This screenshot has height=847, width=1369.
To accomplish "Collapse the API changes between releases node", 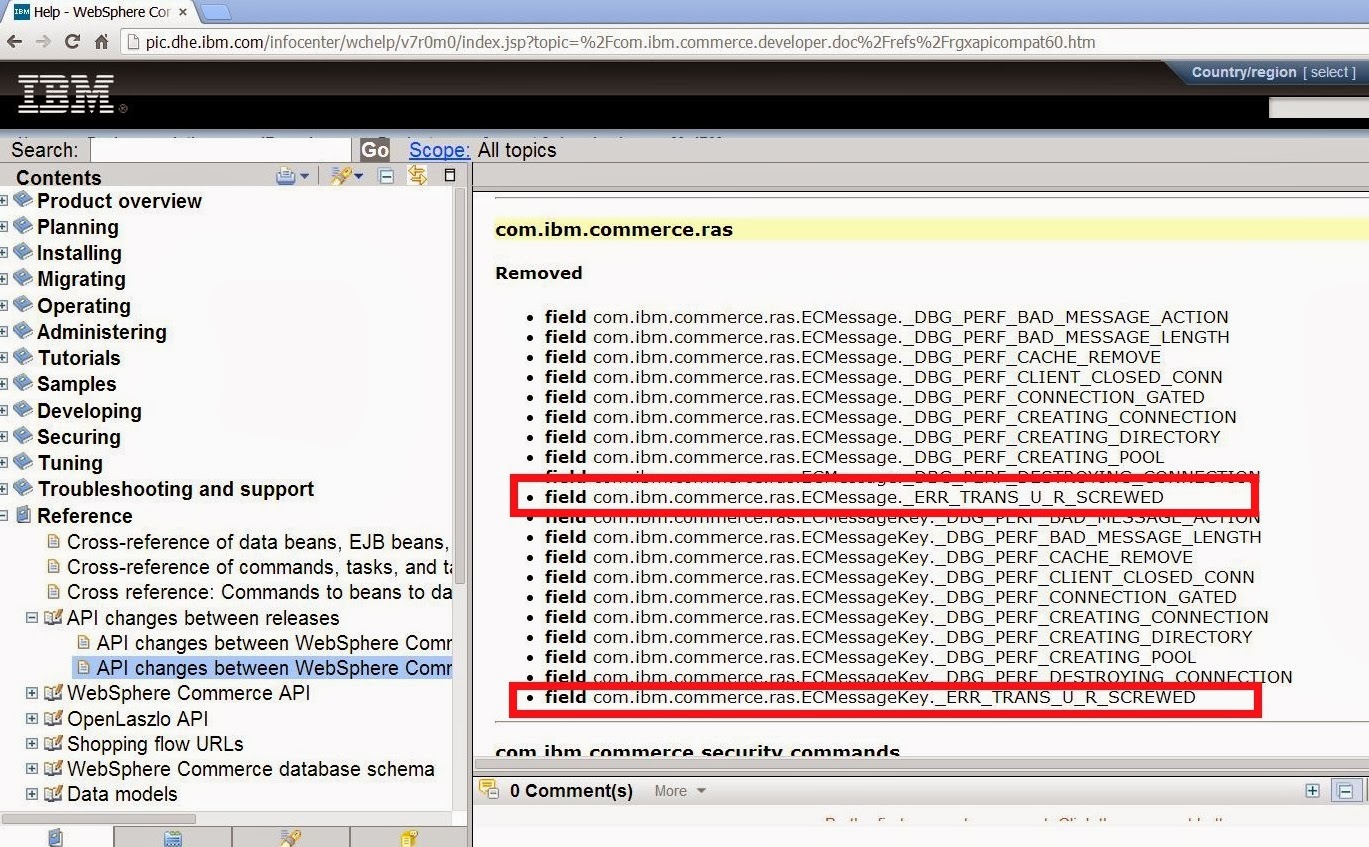I will click(32, 618).
